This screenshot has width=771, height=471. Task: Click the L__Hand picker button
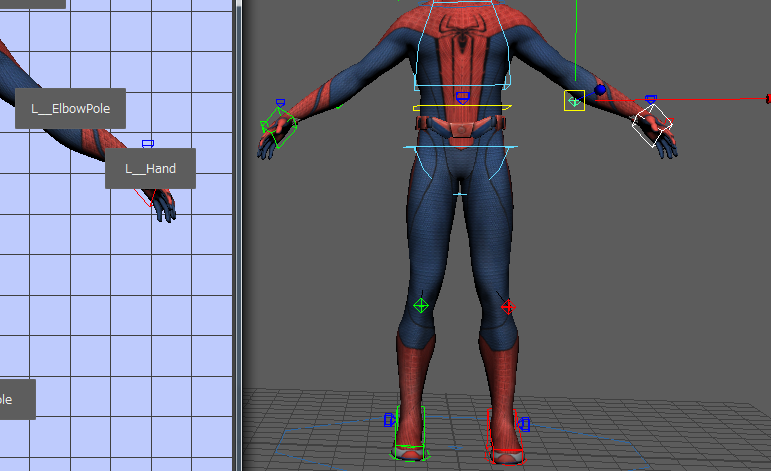coord(150,169)
